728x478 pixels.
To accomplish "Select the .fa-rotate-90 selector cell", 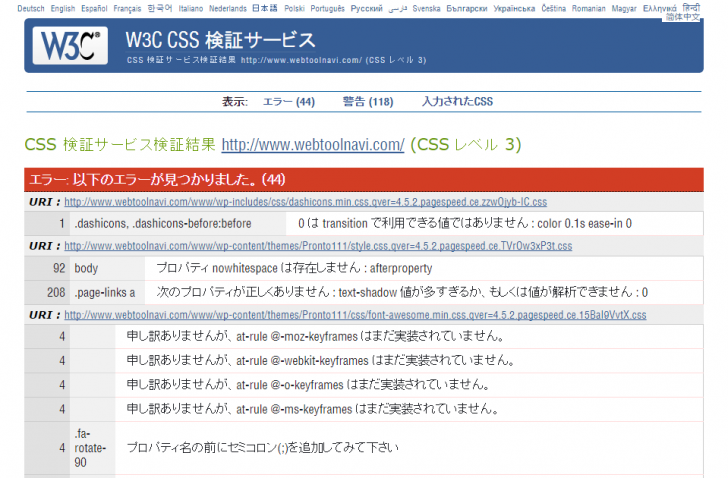I will [x=92, y=448].
